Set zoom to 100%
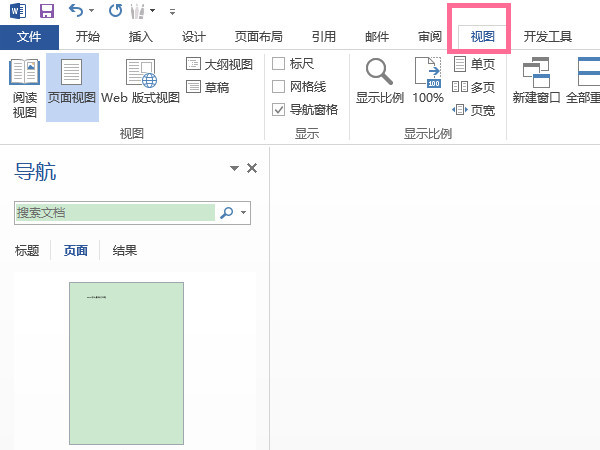The width and height of the screenshot is (600, 450). (428, 82)
